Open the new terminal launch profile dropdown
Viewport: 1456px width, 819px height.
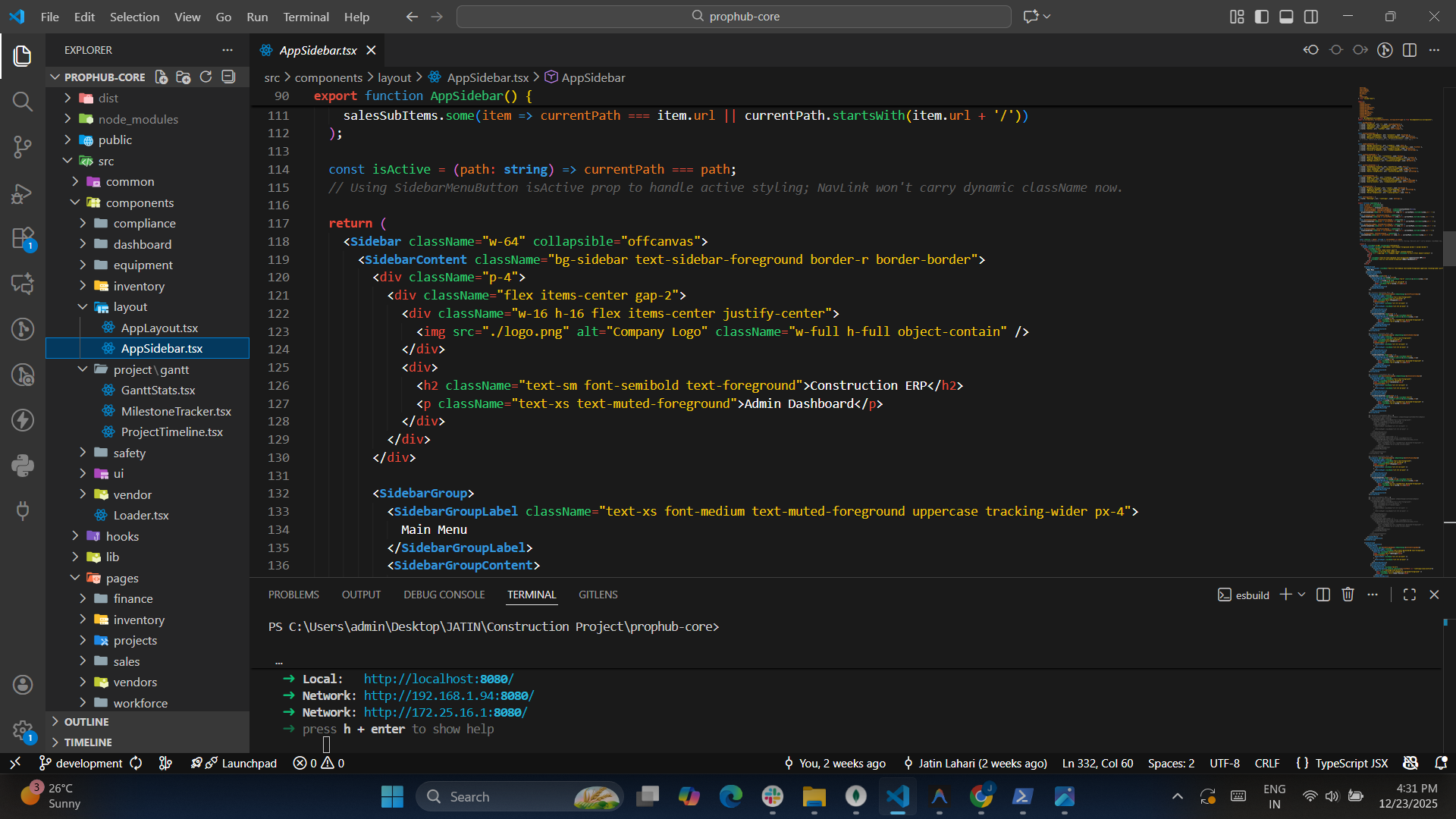pos(1302,595)
